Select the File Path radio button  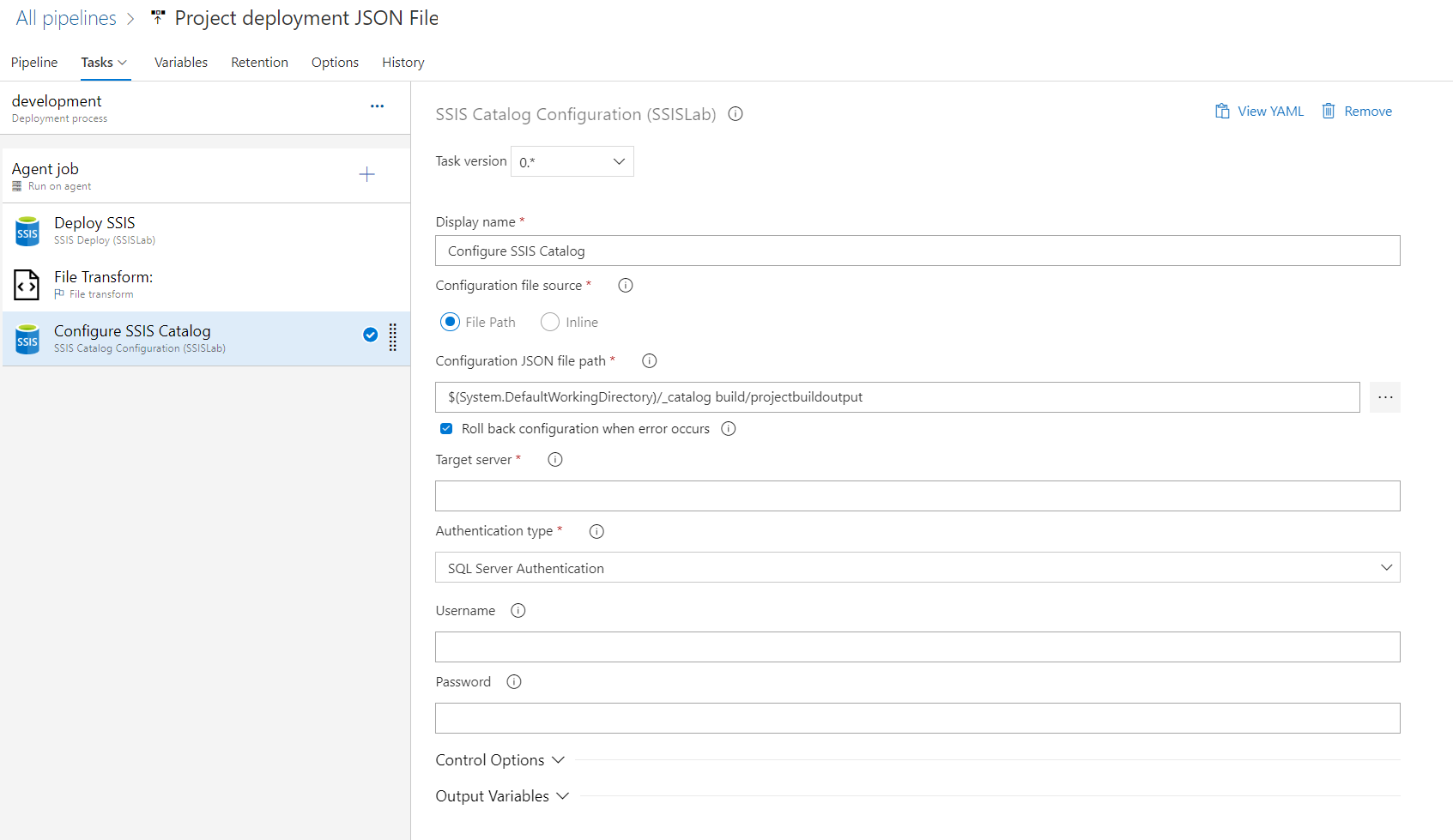click(450, 322)
